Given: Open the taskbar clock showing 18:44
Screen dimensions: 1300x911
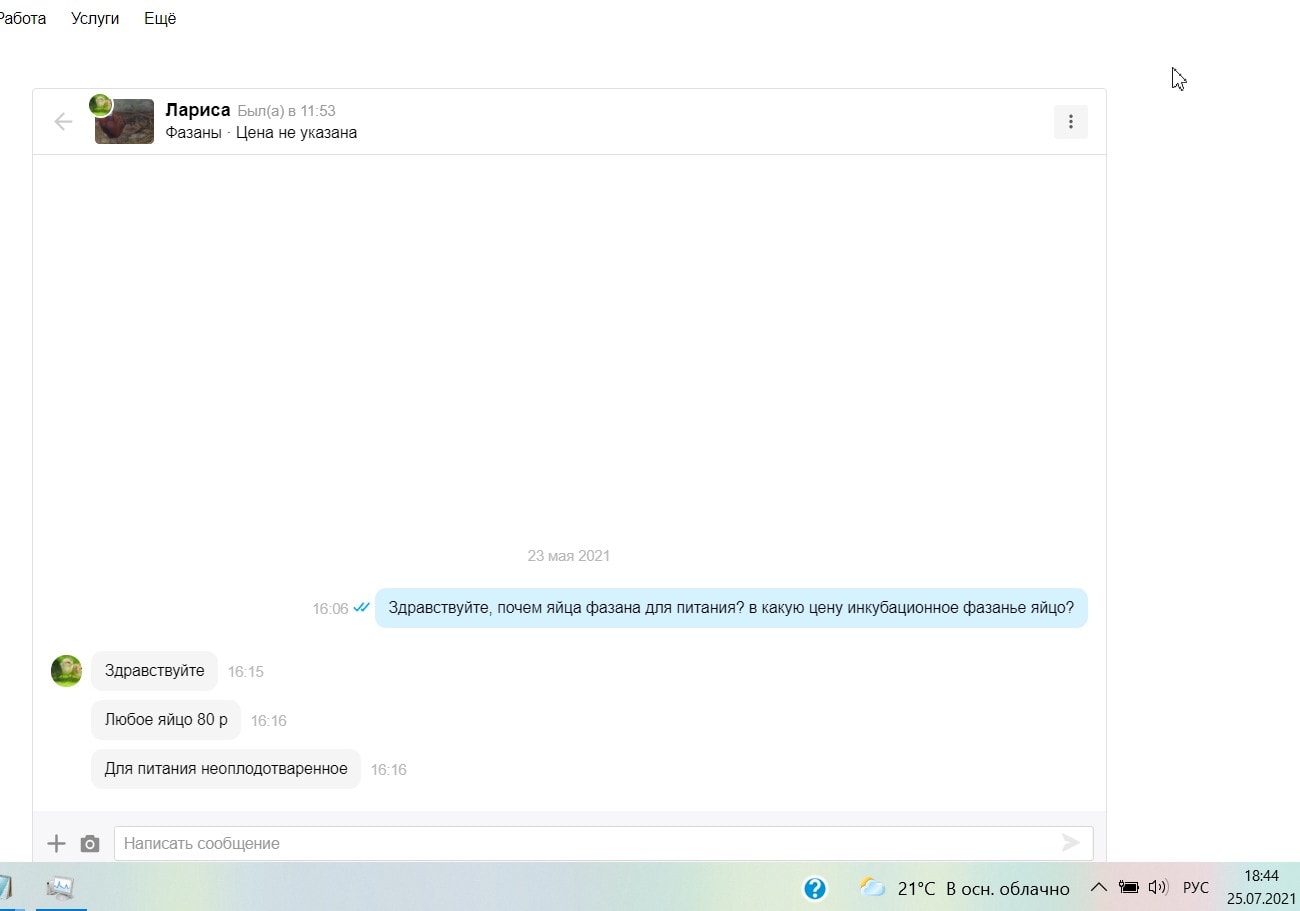Looking at the screenshot, I should click(1261, 887).
